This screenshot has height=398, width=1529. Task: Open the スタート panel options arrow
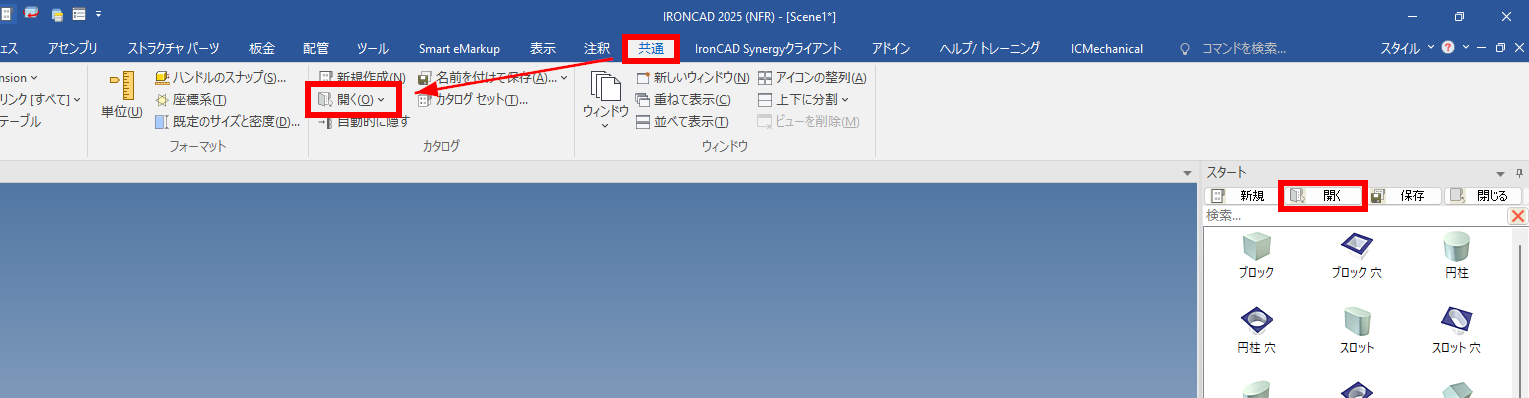coord(1500,173)
